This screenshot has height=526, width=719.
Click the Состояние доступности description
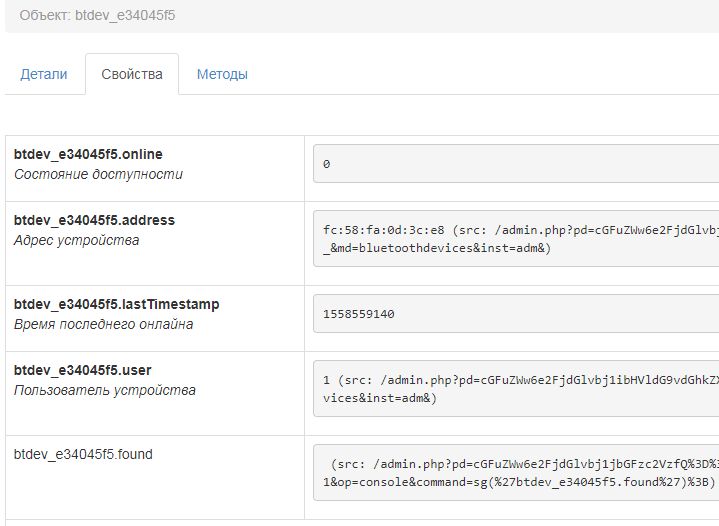point(98,174)
